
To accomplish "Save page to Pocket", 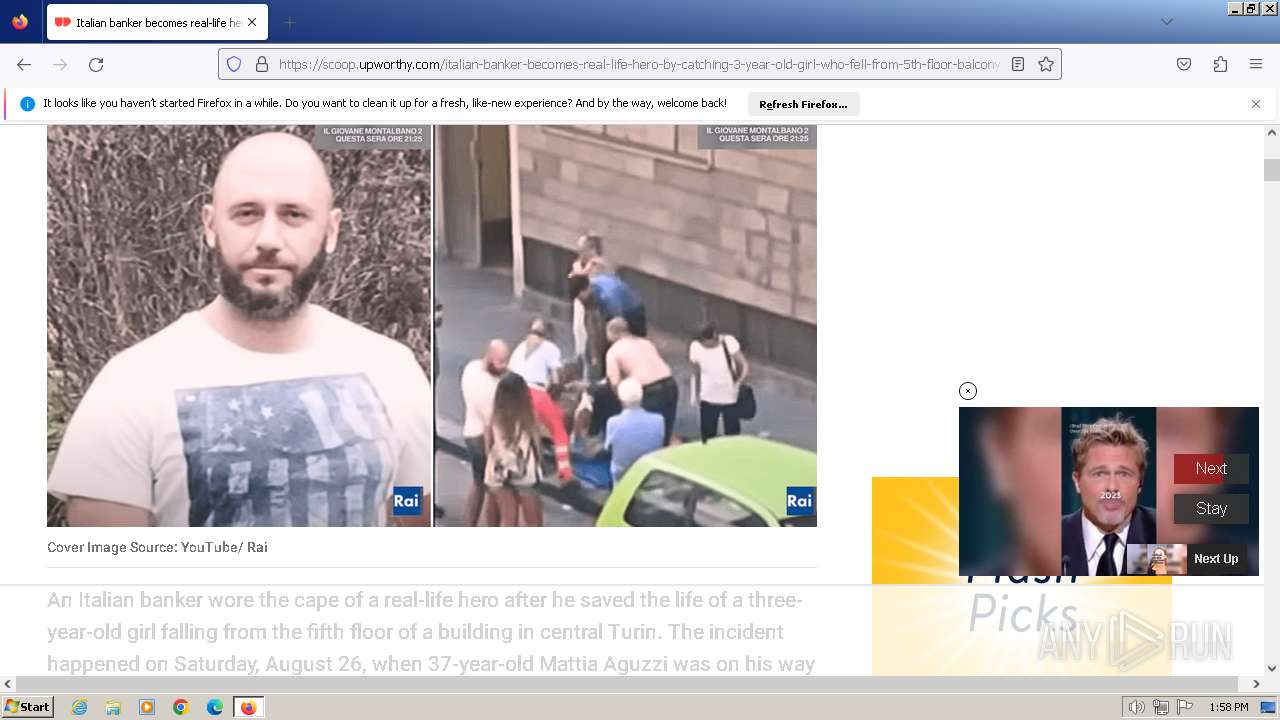I will (1184, 64).
